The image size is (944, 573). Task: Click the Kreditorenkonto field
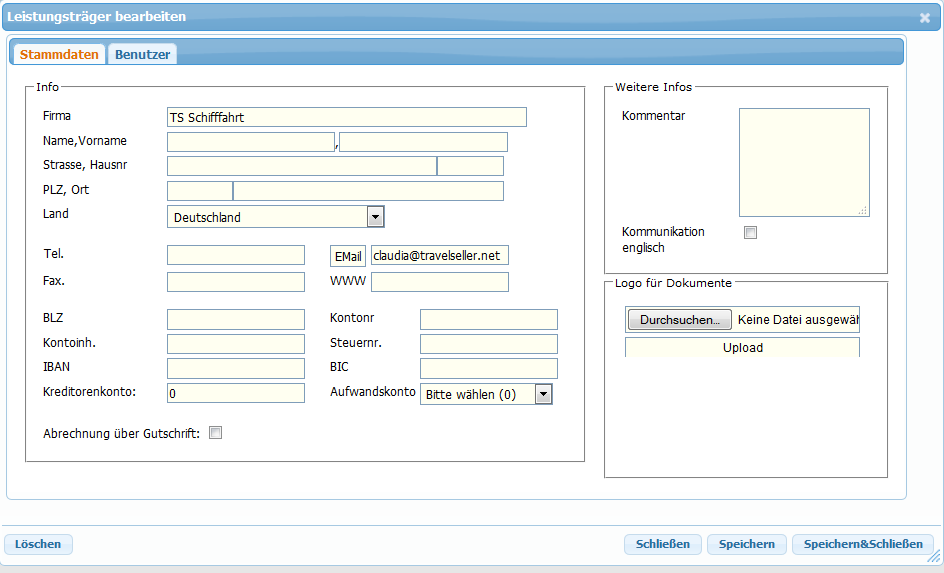pyautogui.click(x=235, y=393)
